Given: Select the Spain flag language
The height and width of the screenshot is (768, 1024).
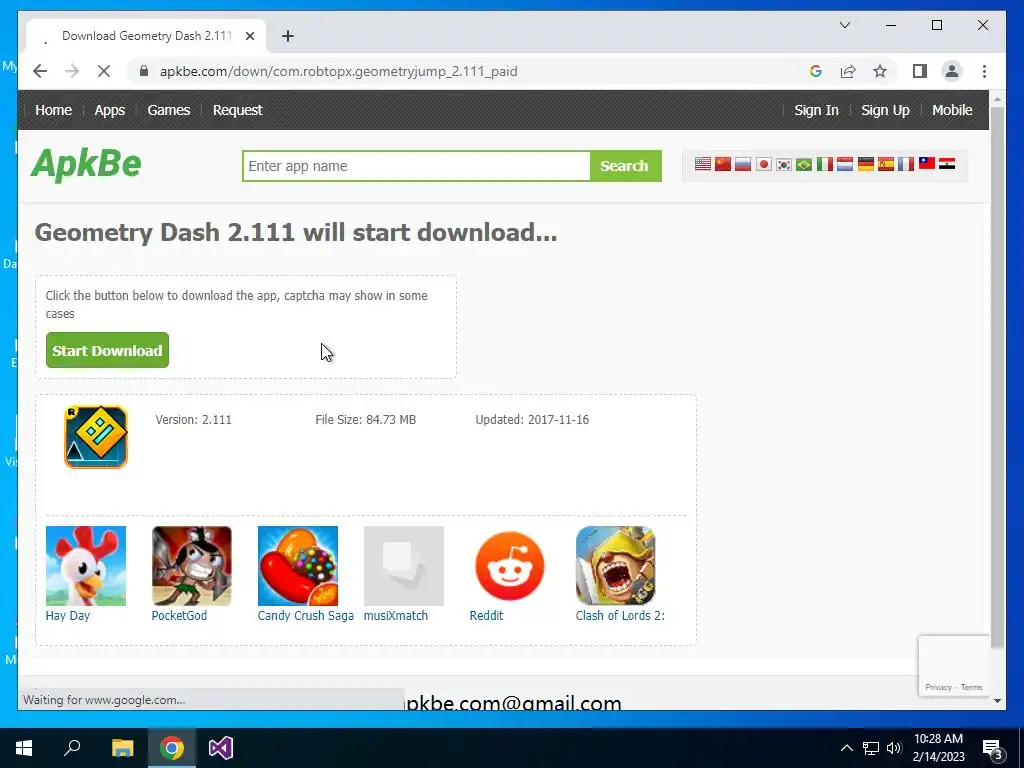Looking at the screenshot, I should pyautogui.click(x=886, y=164).
